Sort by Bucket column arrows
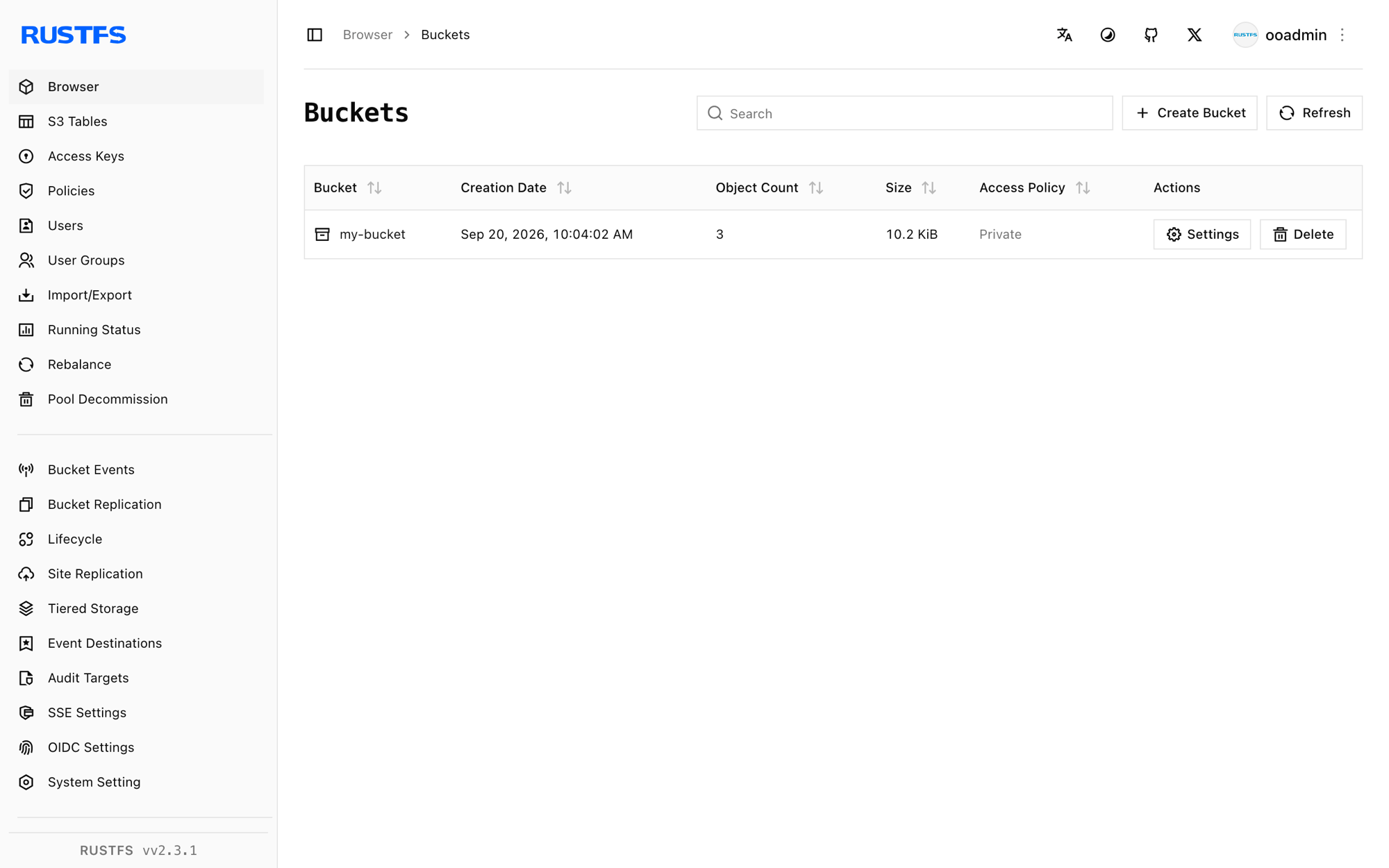1389x868 pixels. pos(374,187)
